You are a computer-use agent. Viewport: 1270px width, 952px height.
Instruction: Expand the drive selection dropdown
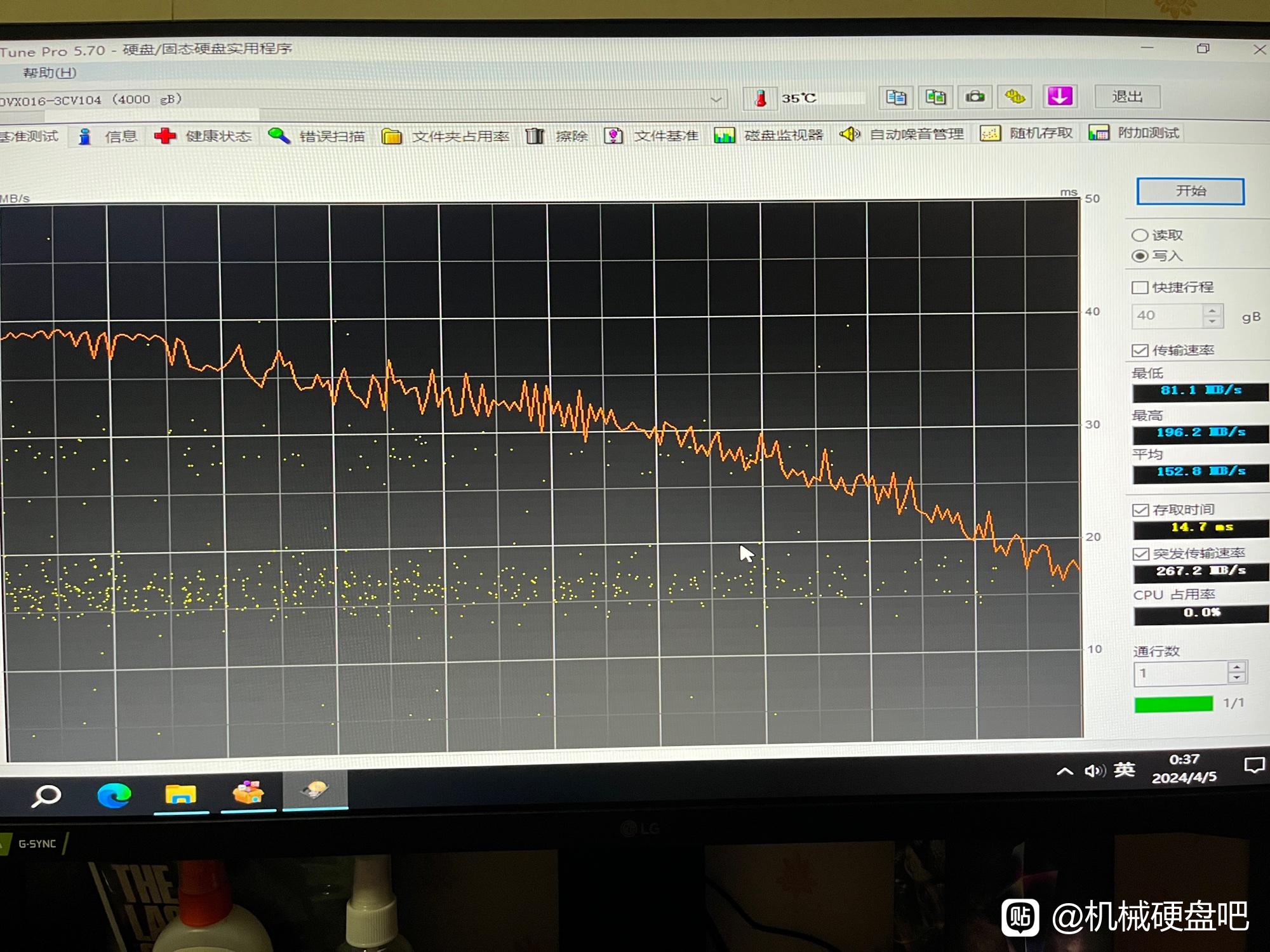(716, 100)
